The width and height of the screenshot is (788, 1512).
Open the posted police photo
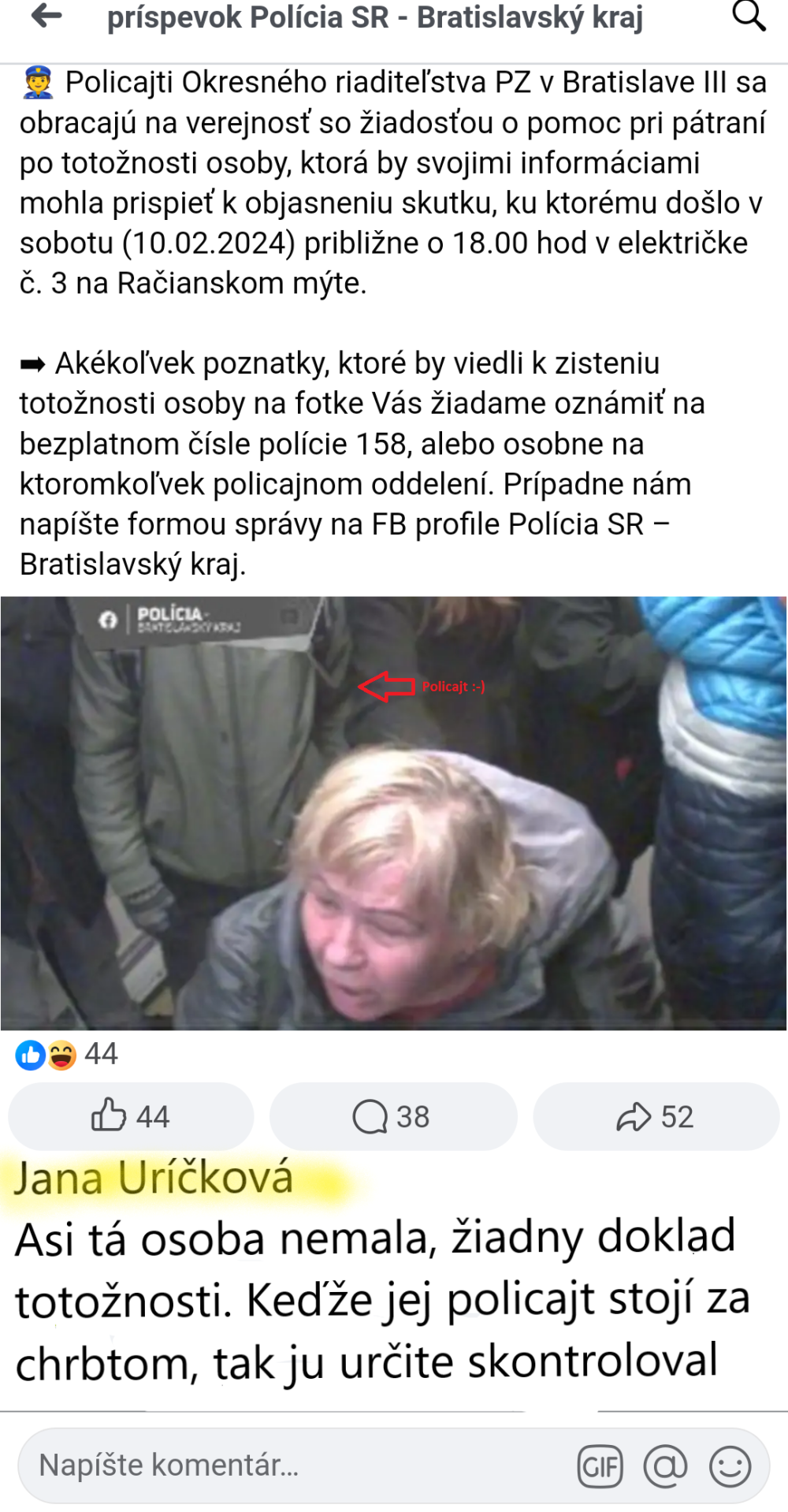click(393, 813)
